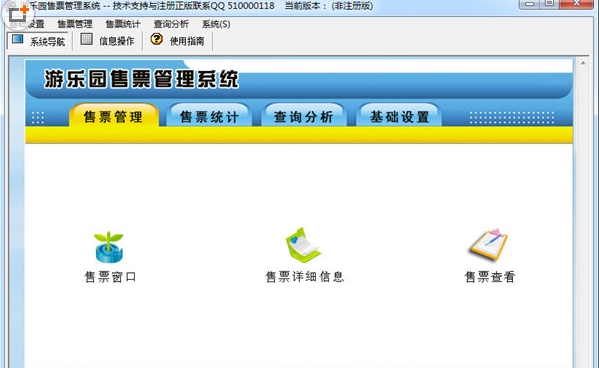
Task: Click the 售票窗口 text label
Action: [x=110, y=277]
